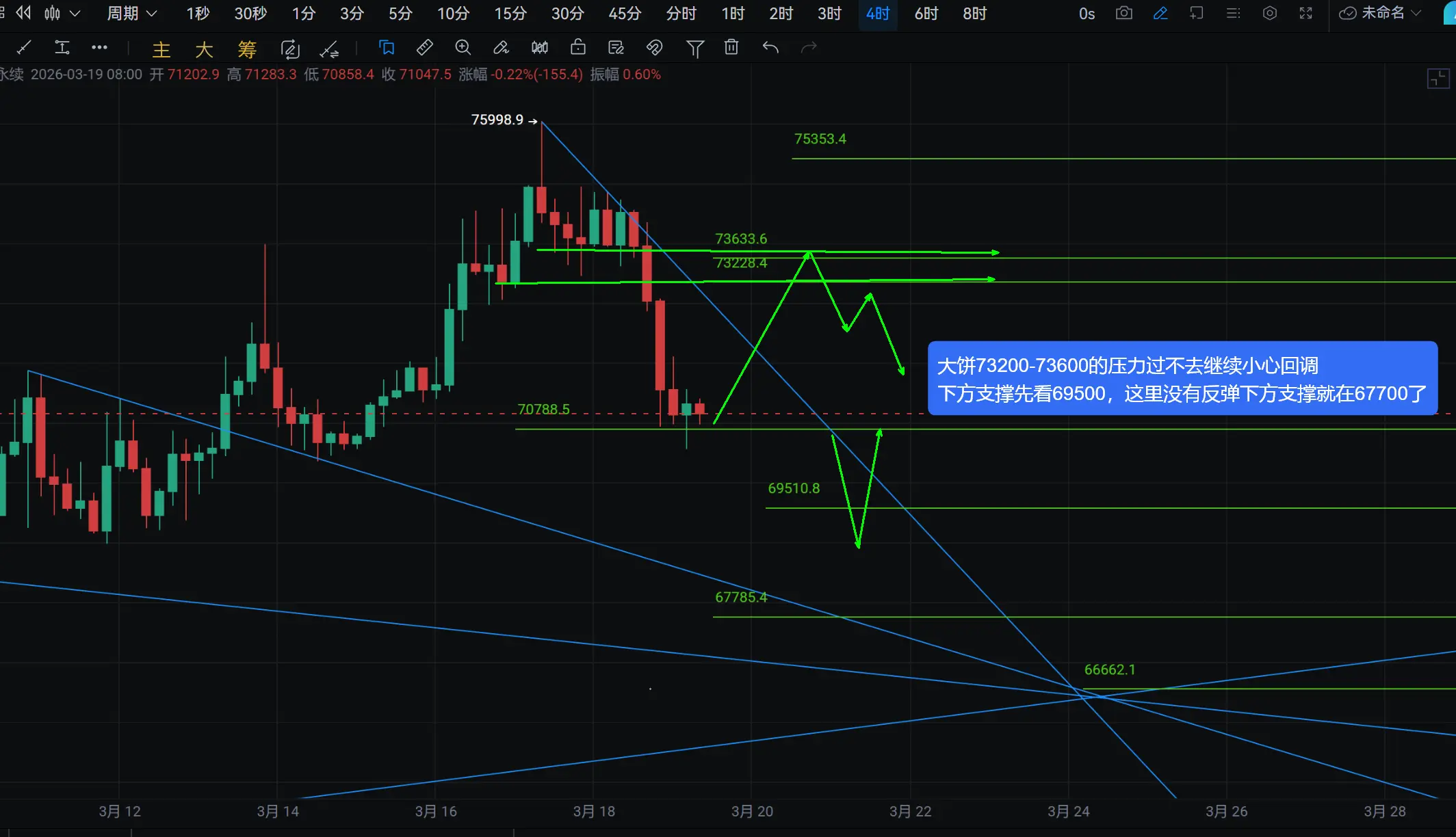This screenshot has height=837, width=1456.
Task: Select the trend line drawing tool
Action: pos(24,47)
